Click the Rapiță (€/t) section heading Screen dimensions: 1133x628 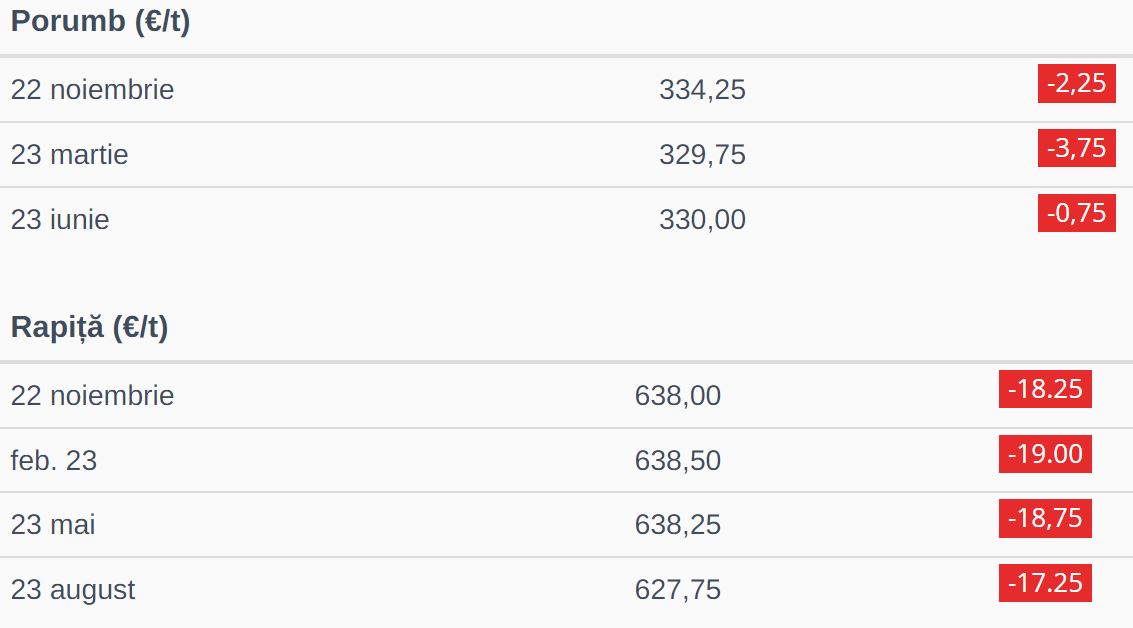pos(89,327)
